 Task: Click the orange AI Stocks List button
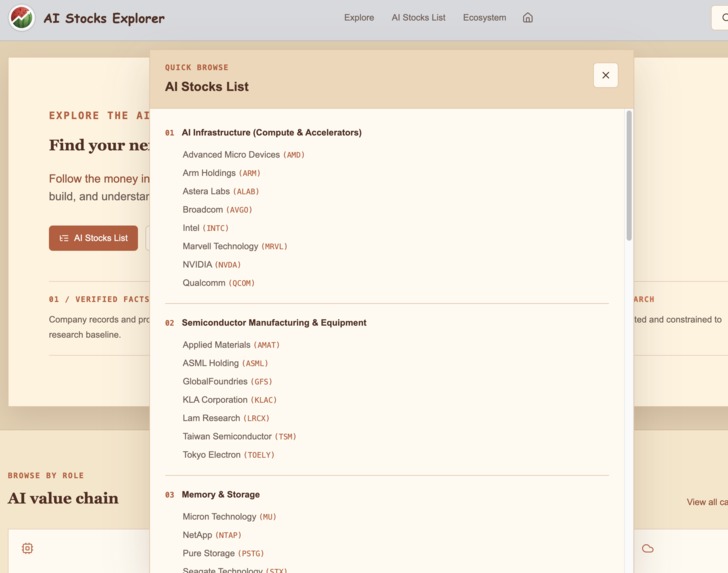[93, 238]
